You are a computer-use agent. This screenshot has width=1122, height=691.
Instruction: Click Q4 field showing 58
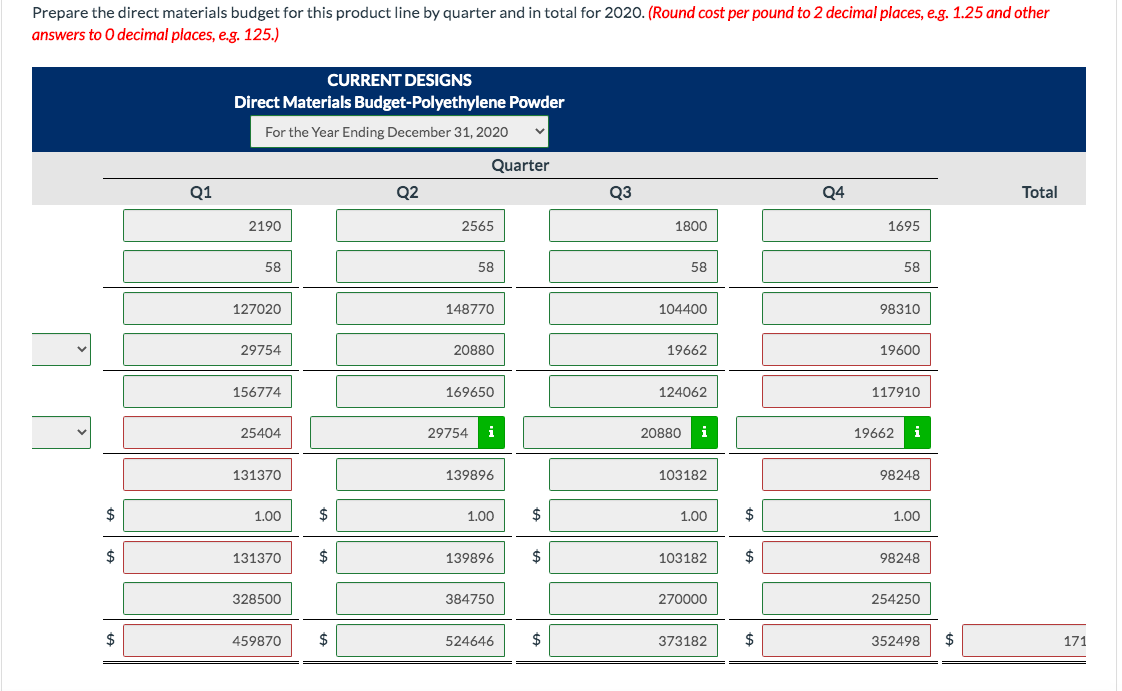click(847, 267)
